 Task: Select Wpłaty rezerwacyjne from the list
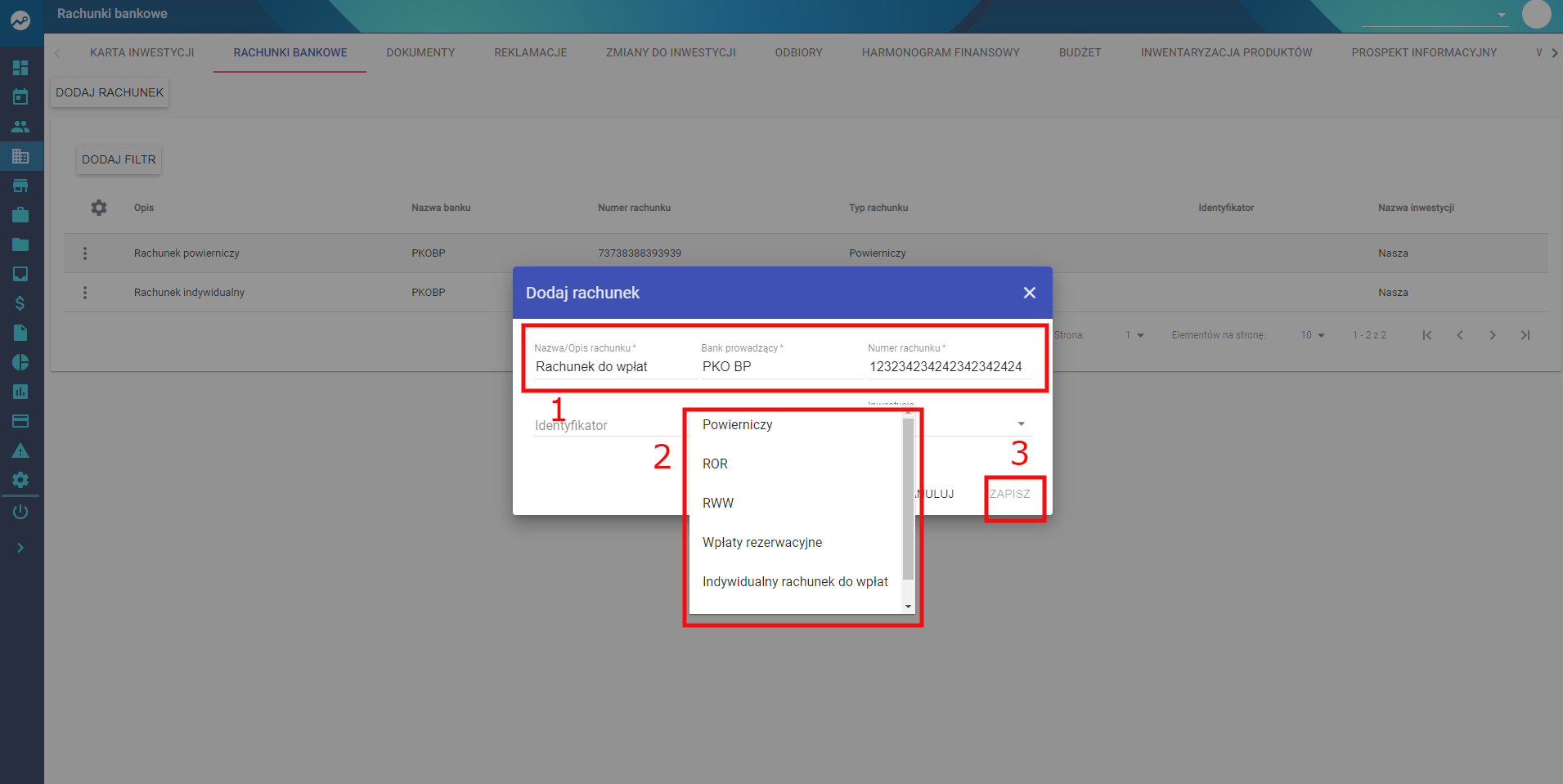coord(762,542)
